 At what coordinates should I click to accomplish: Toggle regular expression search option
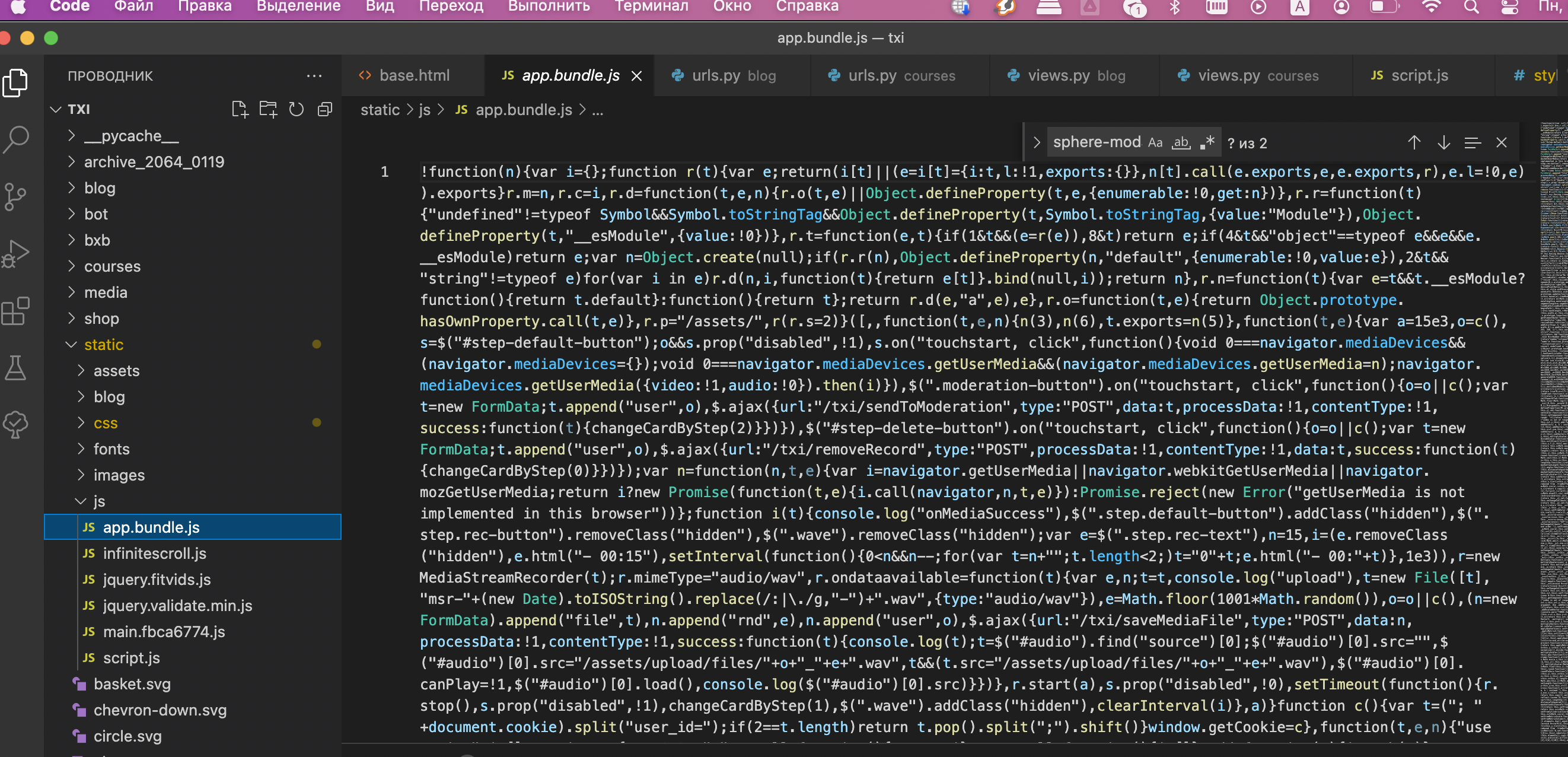point(1207,143)
